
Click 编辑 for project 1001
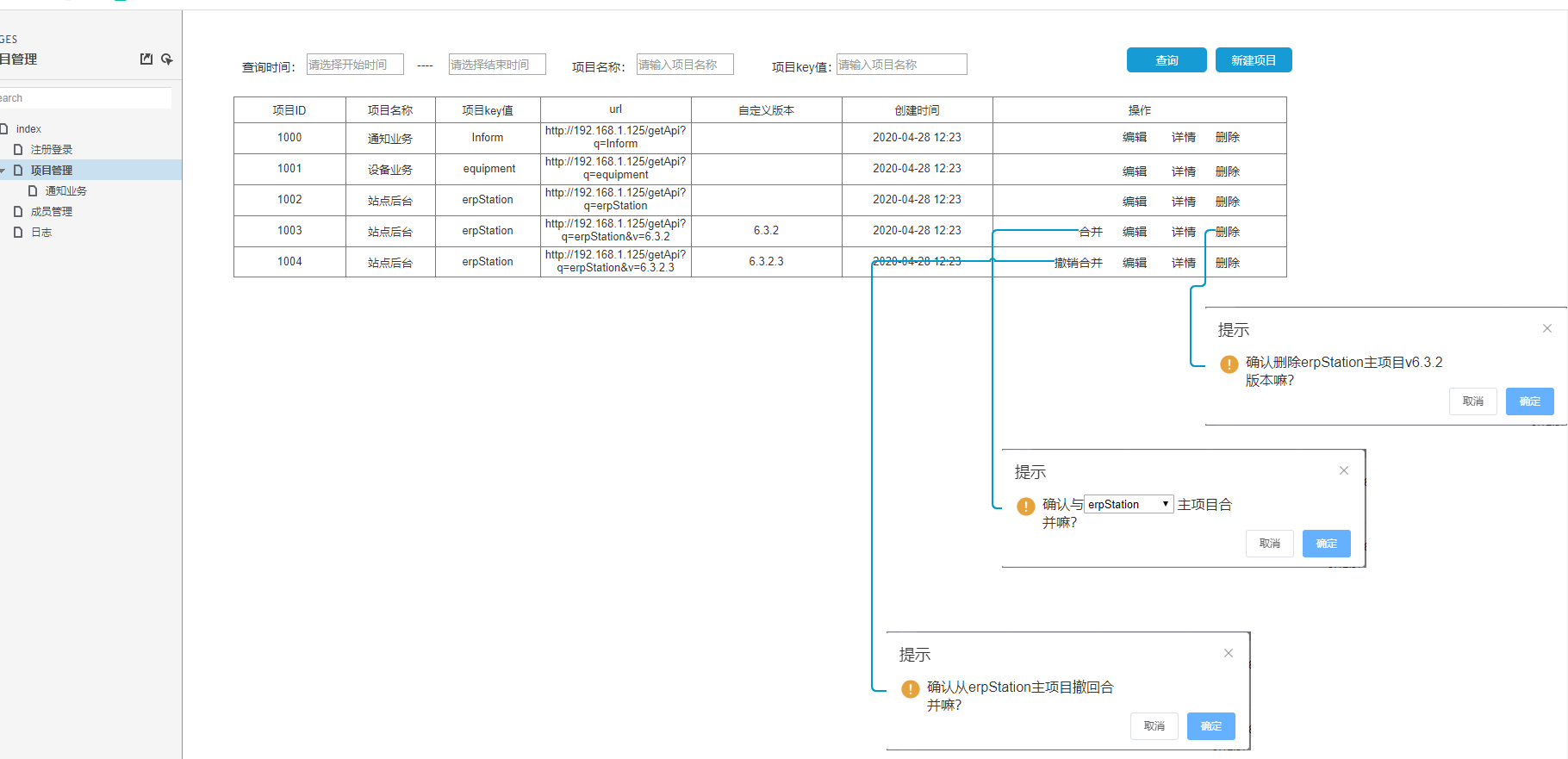[1135, 171]
